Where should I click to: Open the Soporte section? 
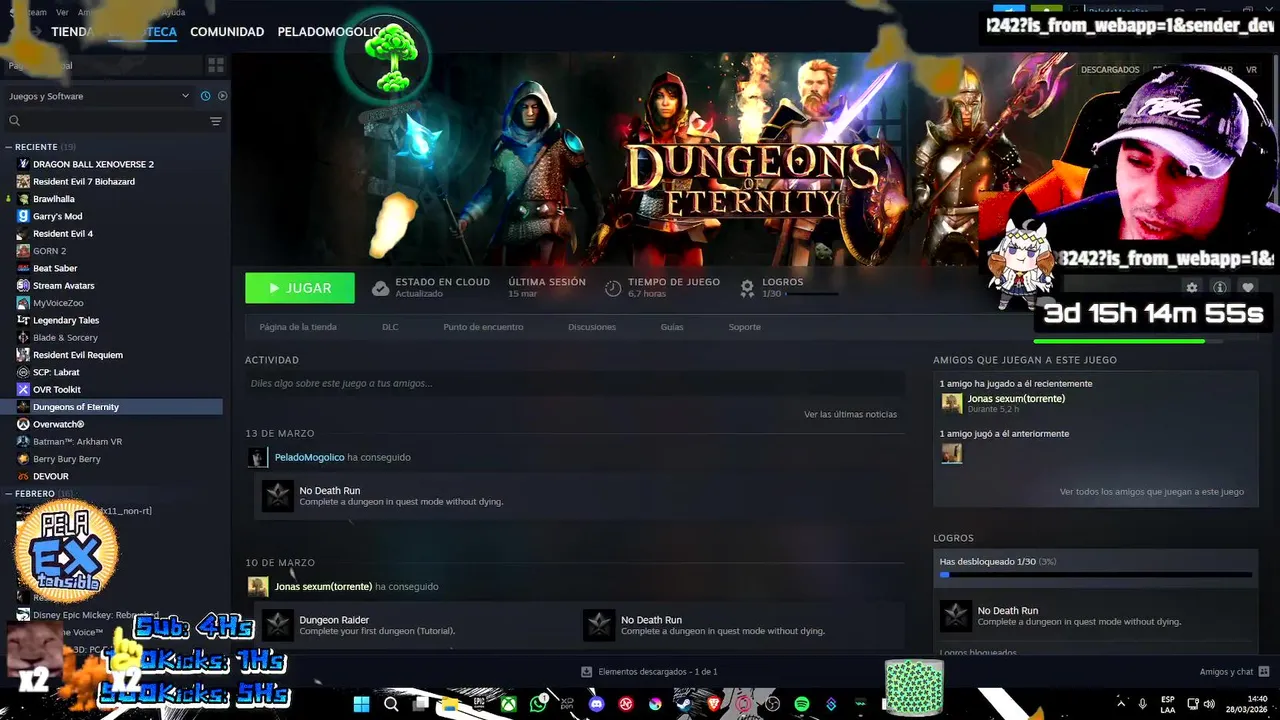tap(745, 327)
